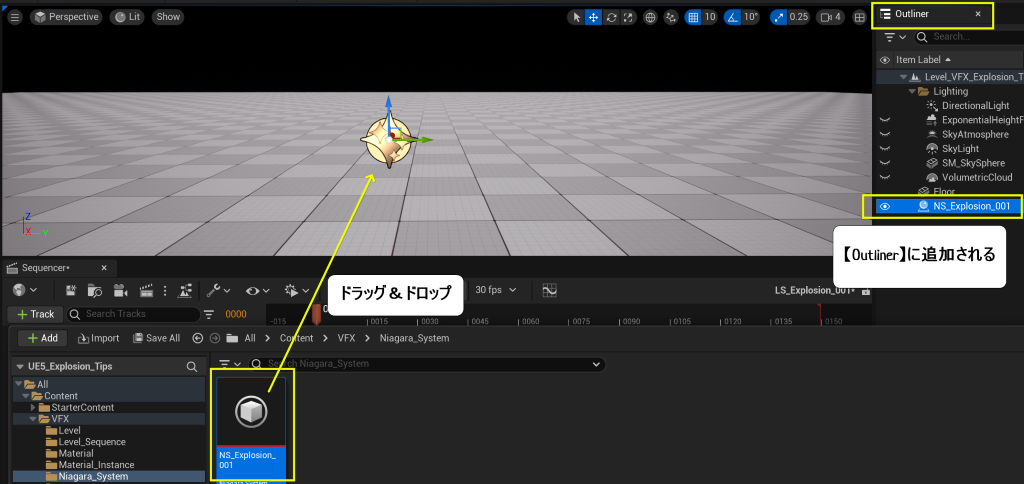Open the Sequencer curve editor icon
Viewport: 1024px width, 484px height.
(549, 289)
